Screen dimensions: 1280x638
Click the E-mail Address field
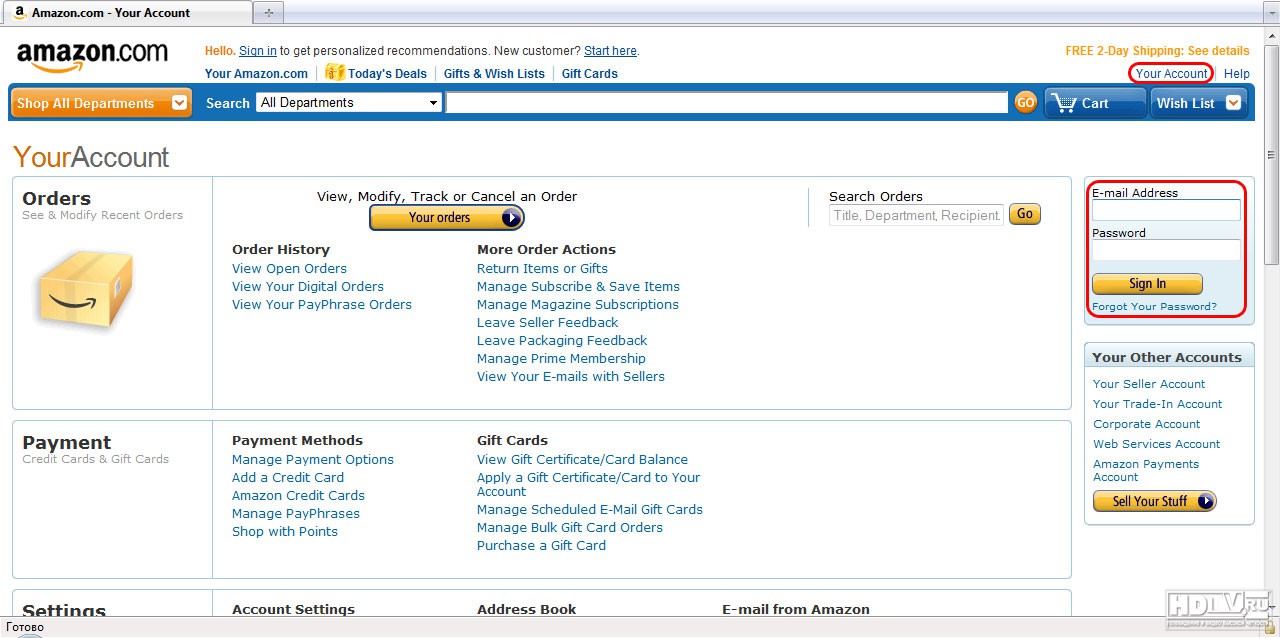pyautogui.click(x=1166, y=210)
